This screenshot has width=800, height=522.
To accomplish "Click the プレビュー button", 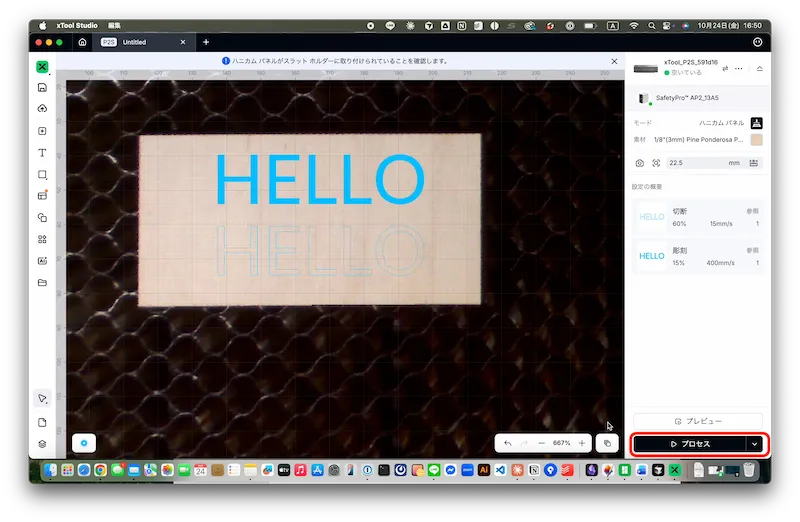I will (697, 421).
